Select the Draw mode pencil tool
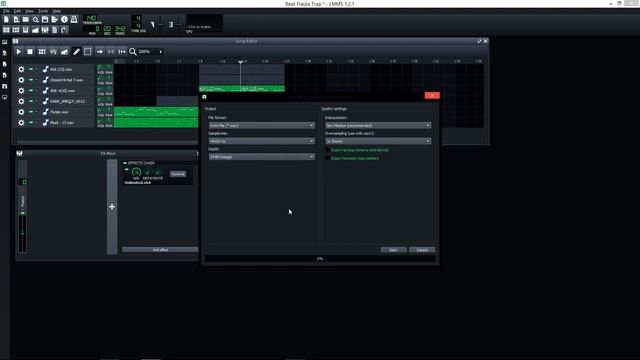This screenshot has width=640, height=360. (x=76, y=52)
